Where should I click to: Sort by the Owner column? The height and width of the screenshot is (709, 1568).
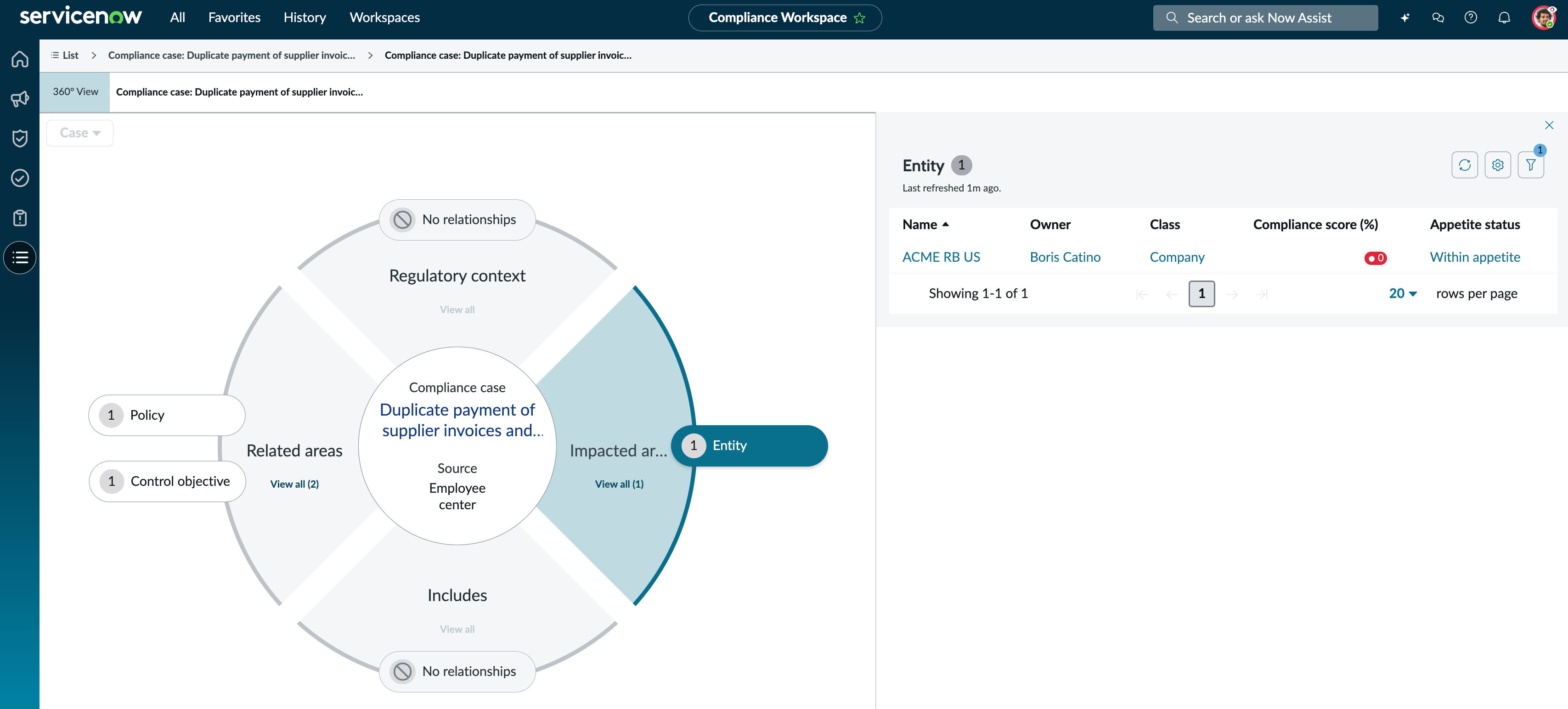pos(1050,225)
